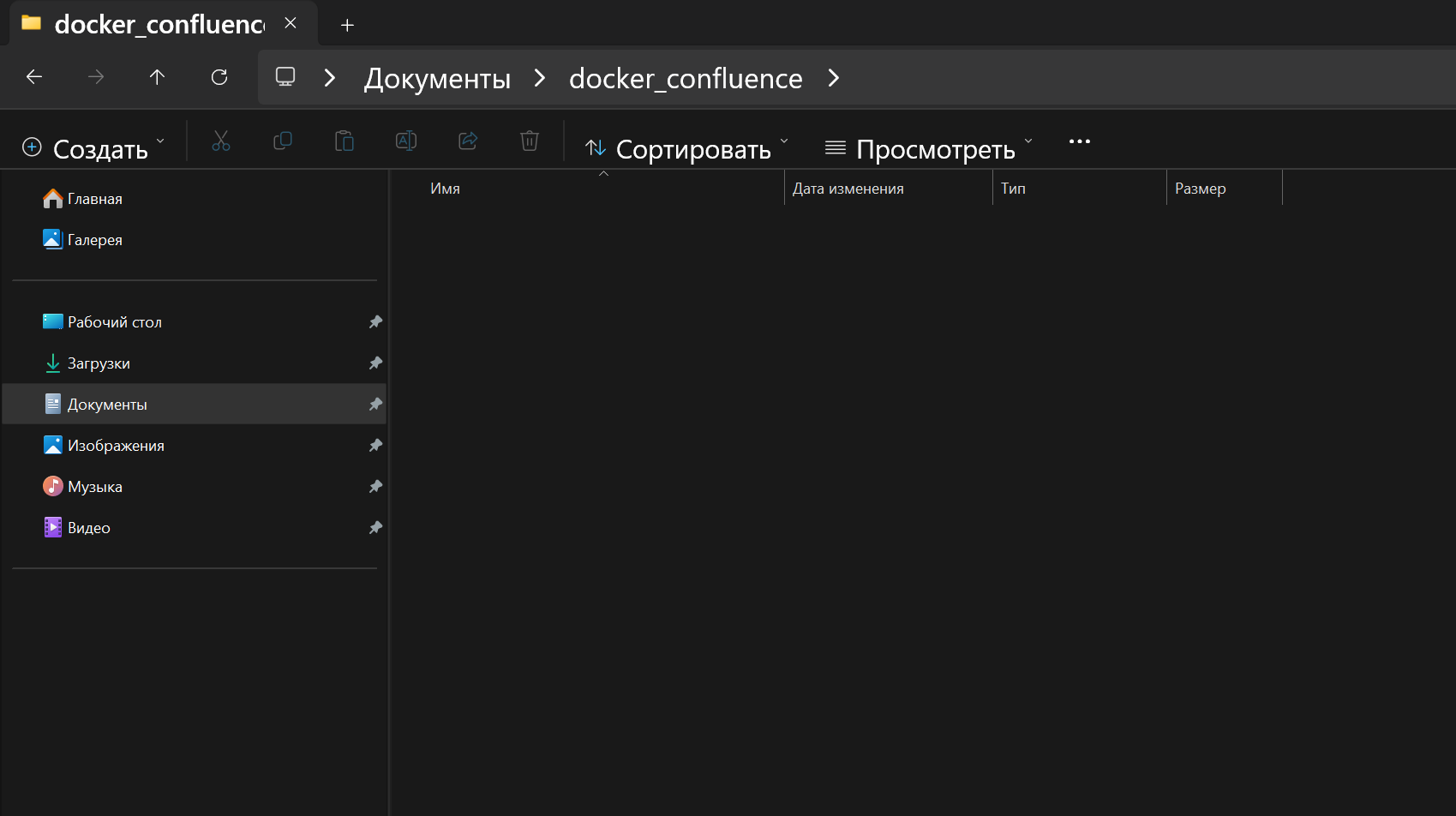Sort by Дата изменения column header
This screenshot has width=1456, height=816.
pyautogui.click(x=889, y=189)
